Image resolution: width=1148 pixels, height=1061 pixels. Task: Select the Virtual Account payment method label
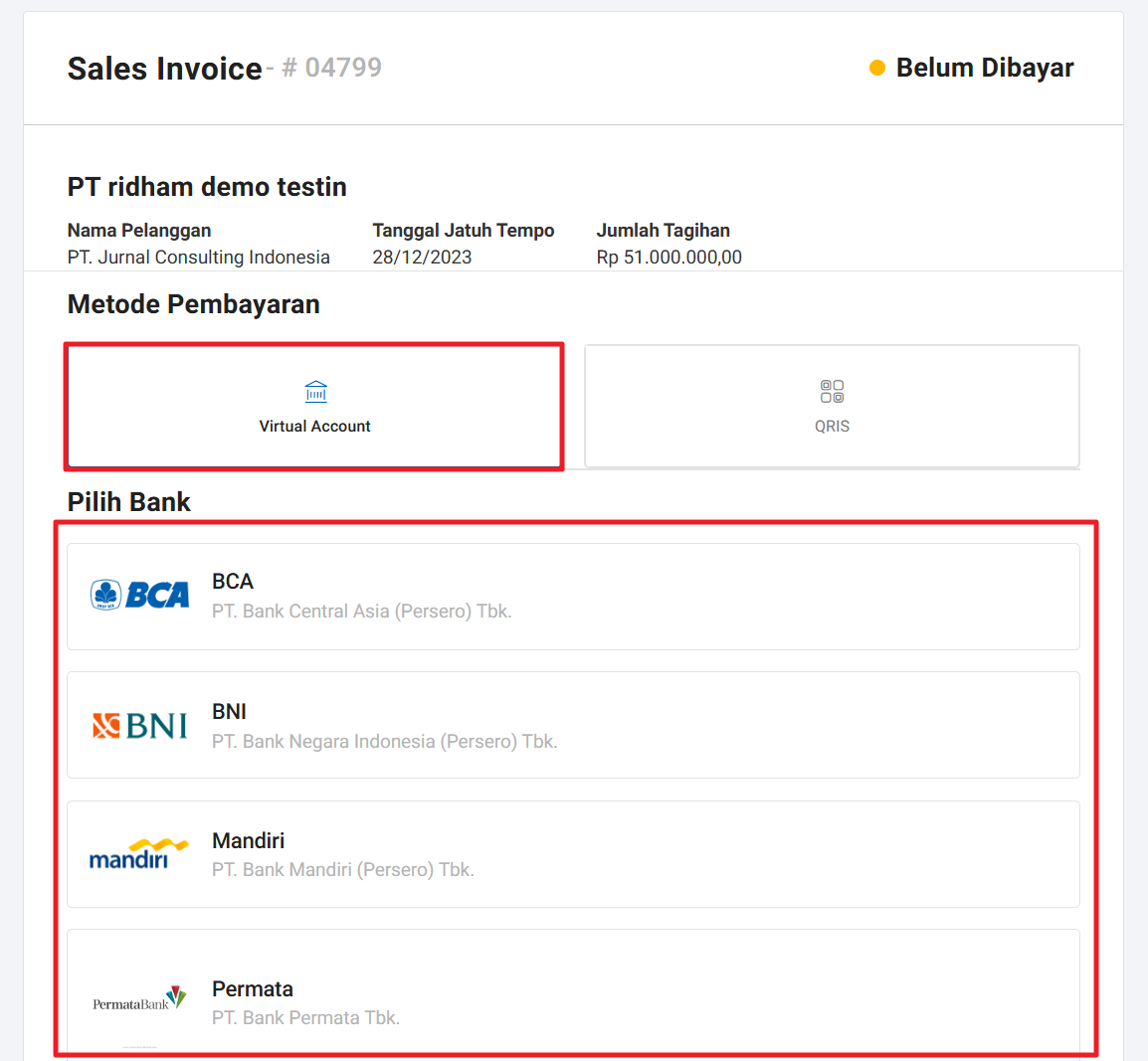click(x=314, y=426)
